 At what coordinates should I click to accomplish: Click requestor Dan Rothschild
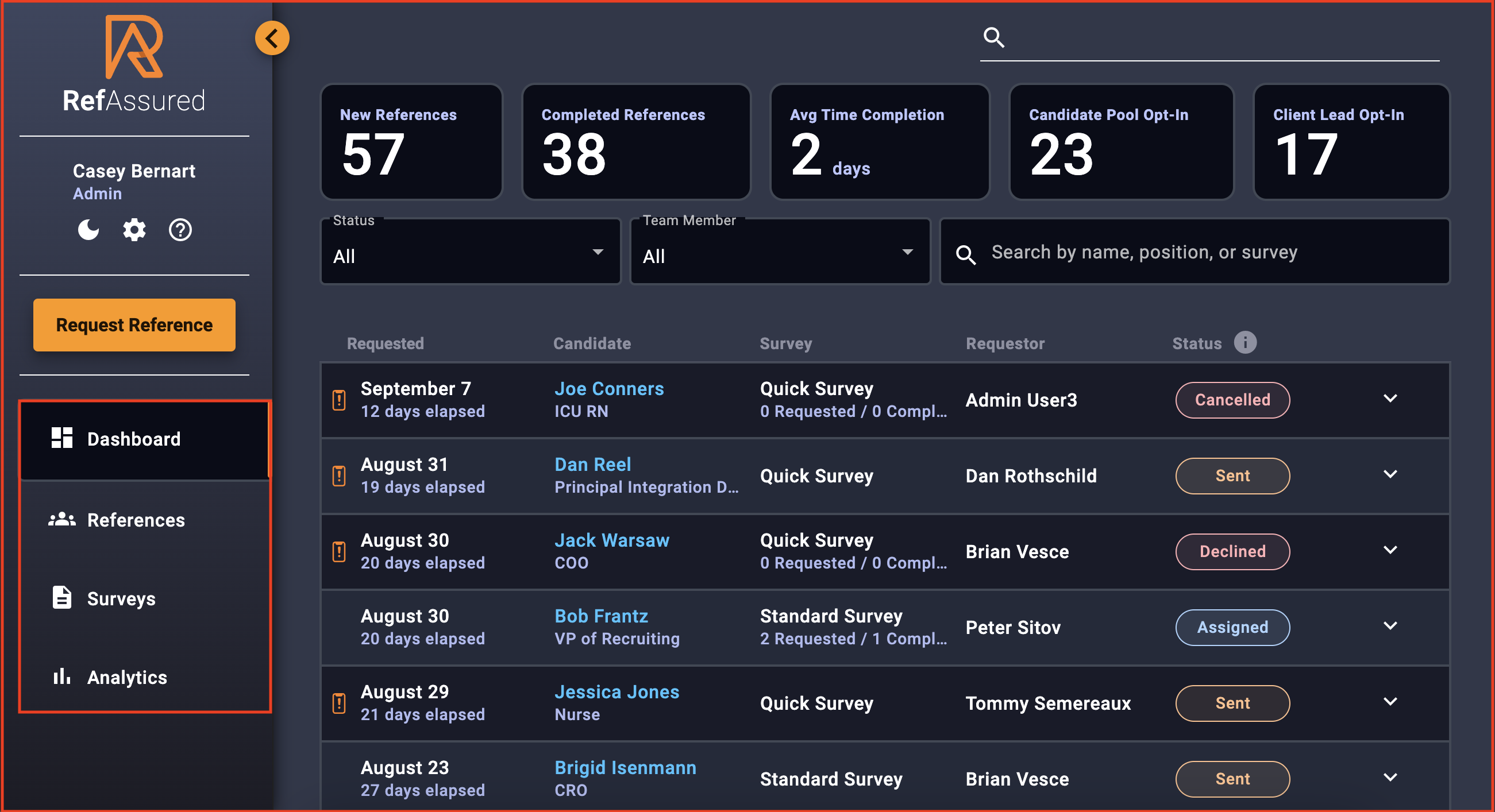coord(1031,476)
